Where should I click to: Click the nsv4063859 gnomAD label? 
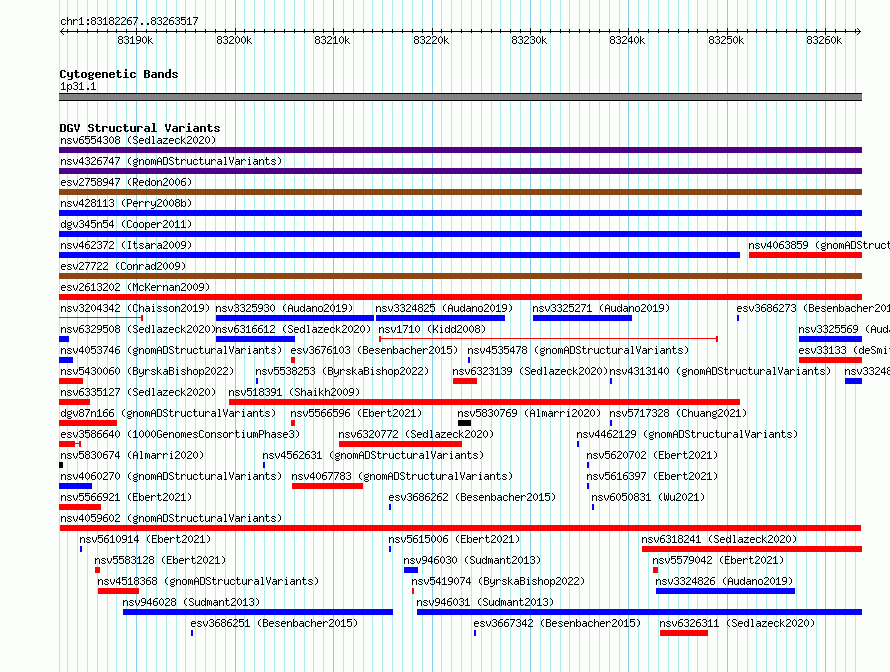point(818,245)
